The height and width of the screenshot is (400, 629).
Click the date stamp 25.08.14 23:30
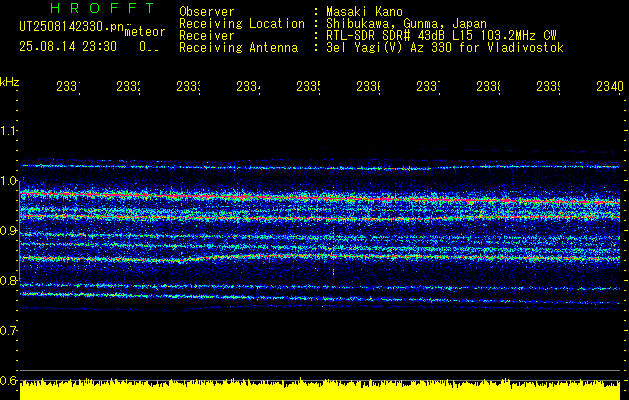[x=68, y=47]
